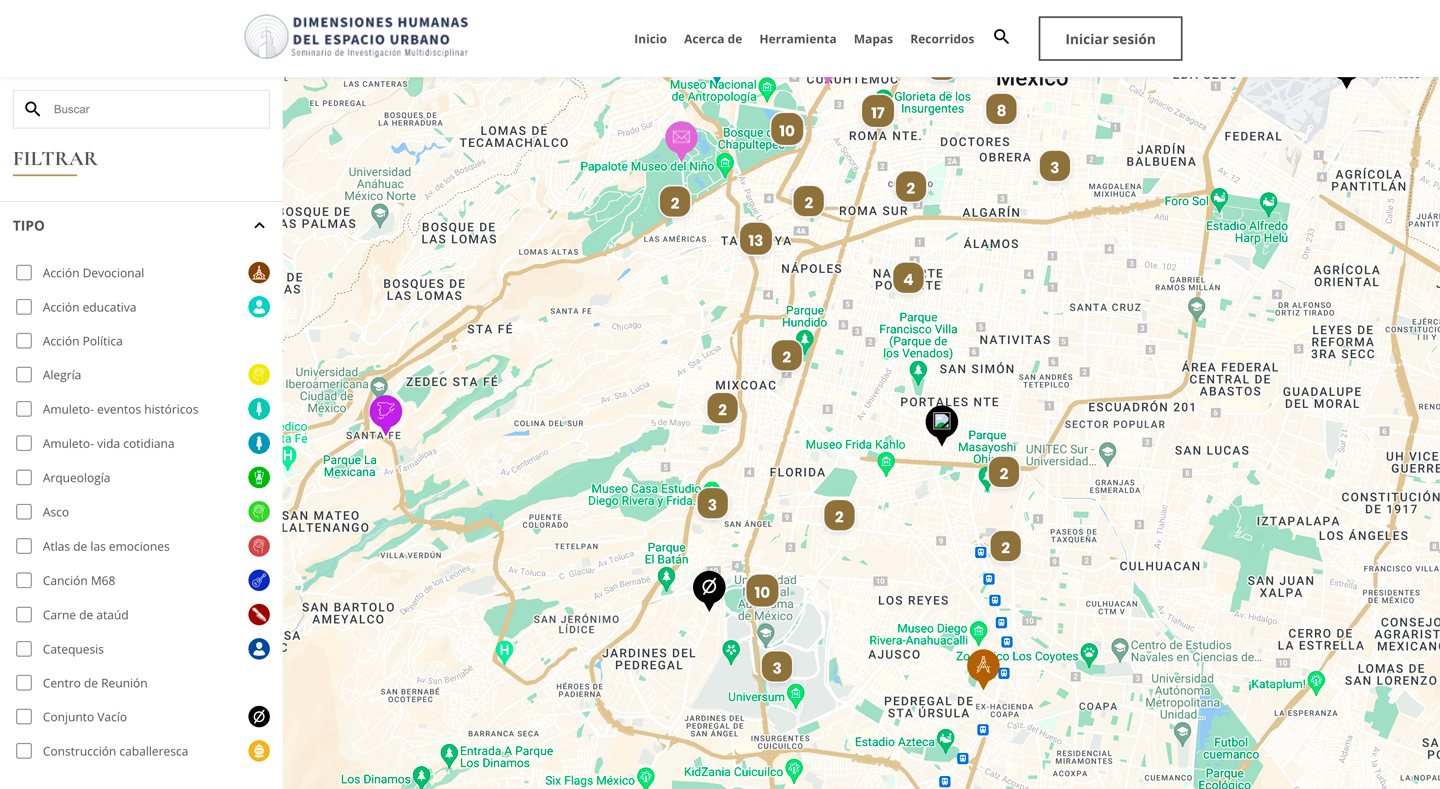Screen dimensions: 1440x789
Task: Toggle the Conjunto Vacío filter checkbox
Action: 24,717
